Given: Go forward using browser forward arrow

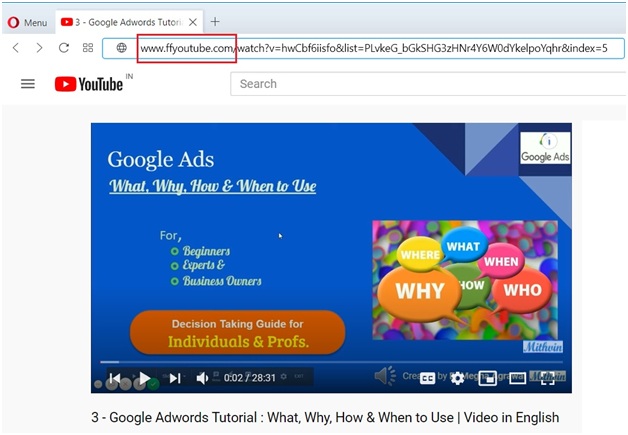Looking at the screenshot, I should pos(39,48).
